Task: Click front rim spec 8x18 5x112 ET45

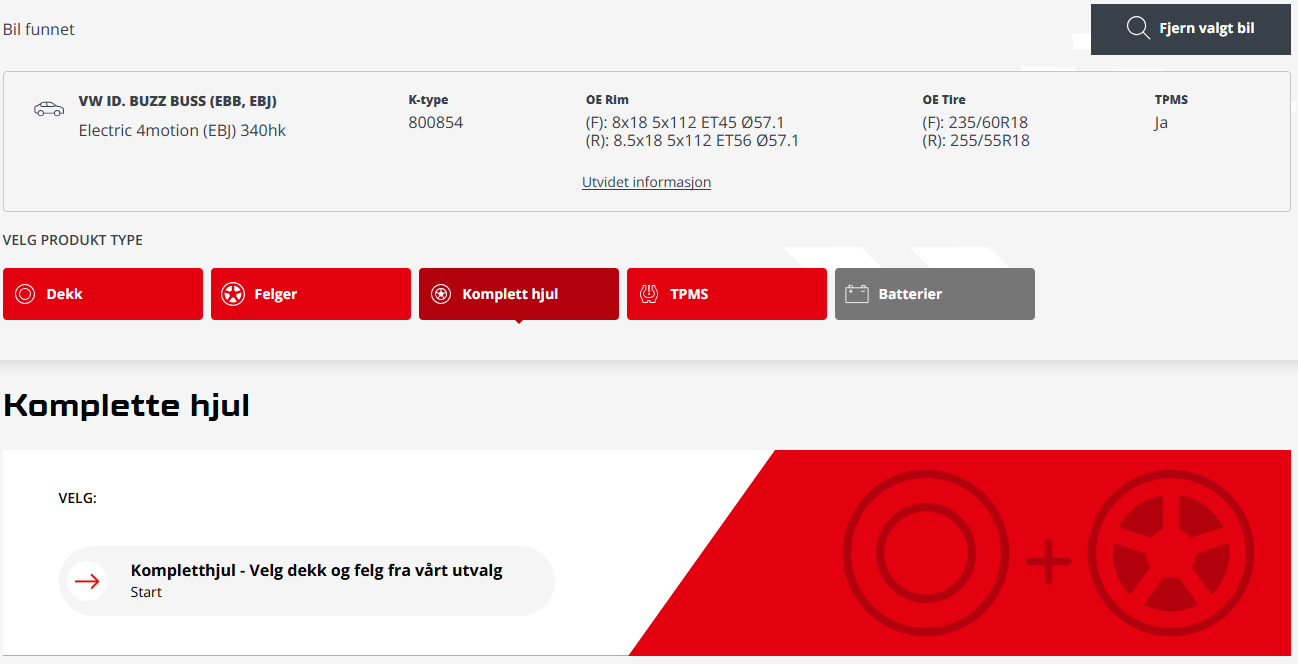Action: tap(685, 122)
